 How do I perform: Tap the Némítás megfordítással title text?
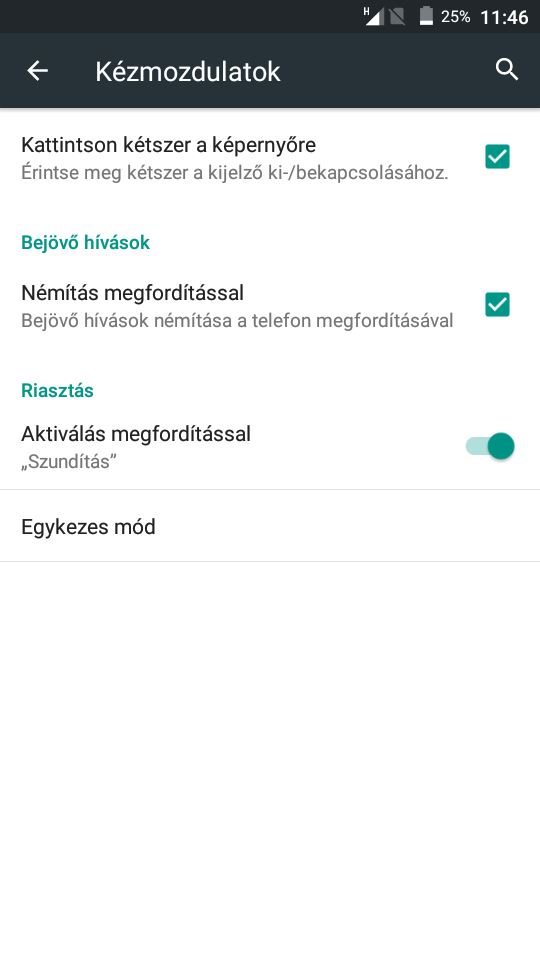coord(132,293)
